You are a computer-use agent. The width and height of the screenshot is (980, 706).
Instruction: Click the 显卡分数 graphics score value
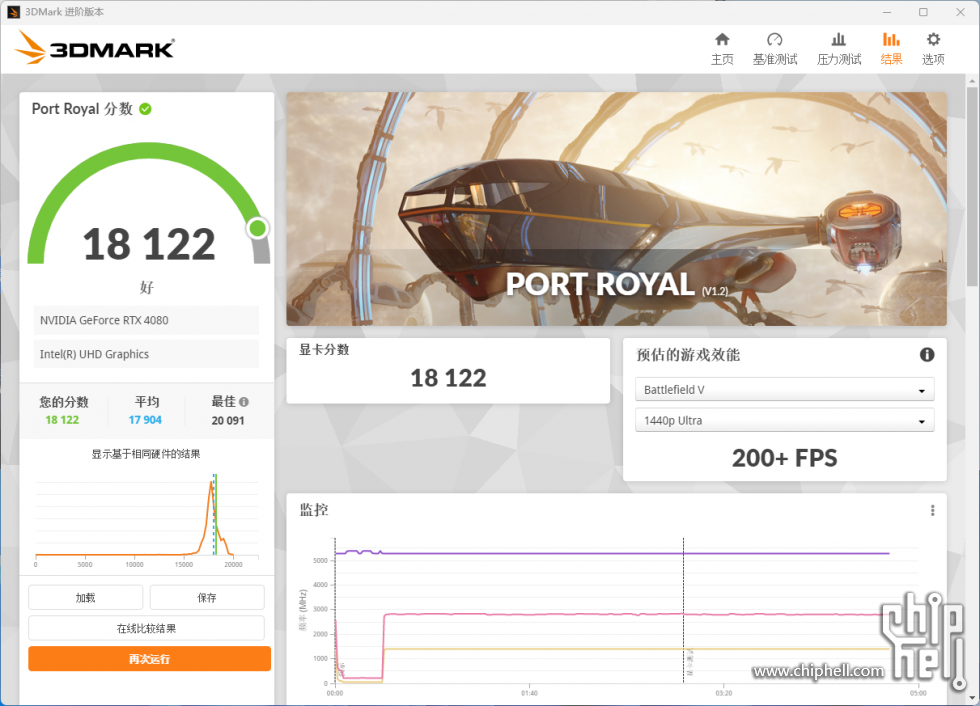pos(448,378)
